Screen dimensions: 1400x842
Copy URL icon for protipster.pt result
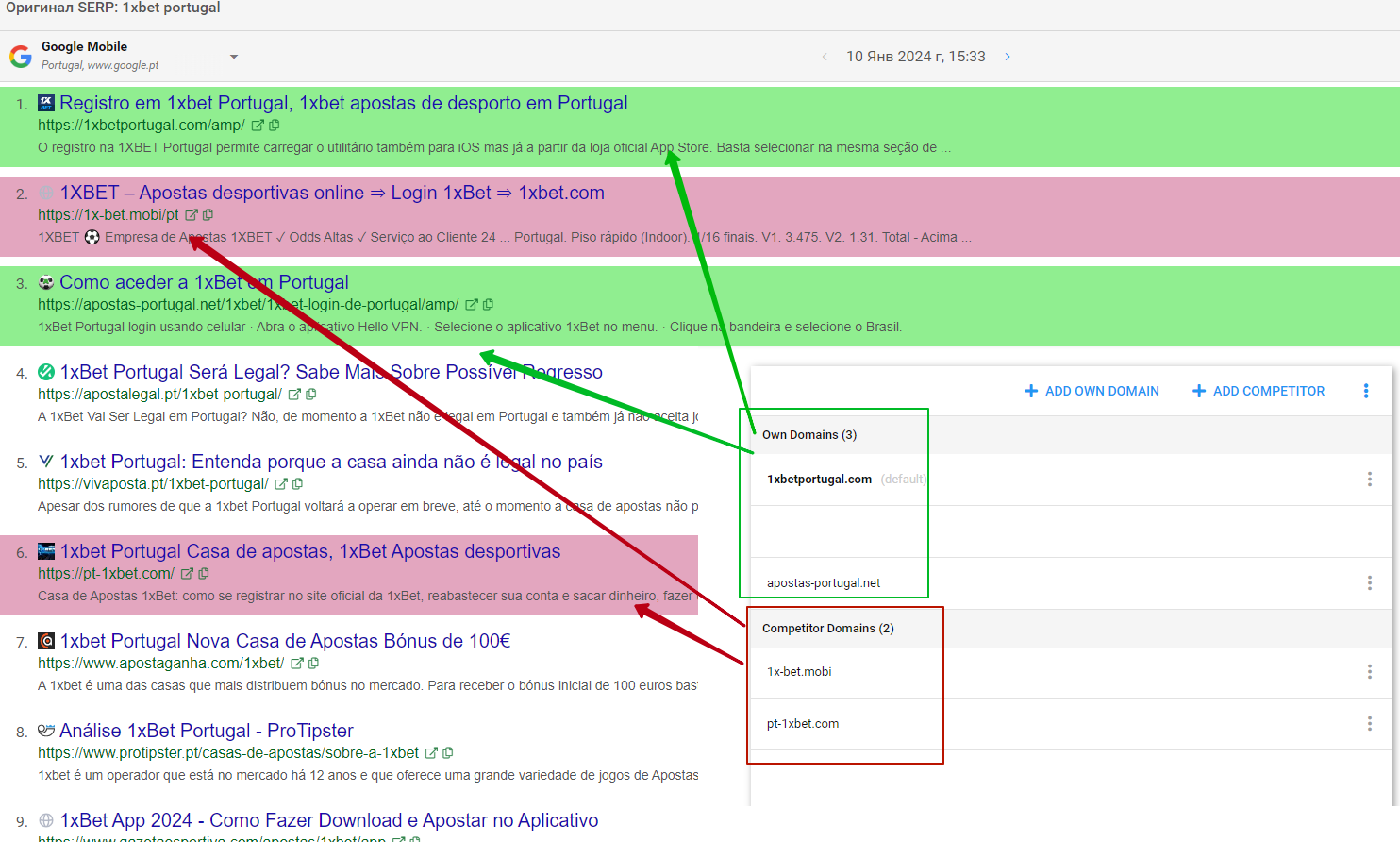tap(449, 752)
